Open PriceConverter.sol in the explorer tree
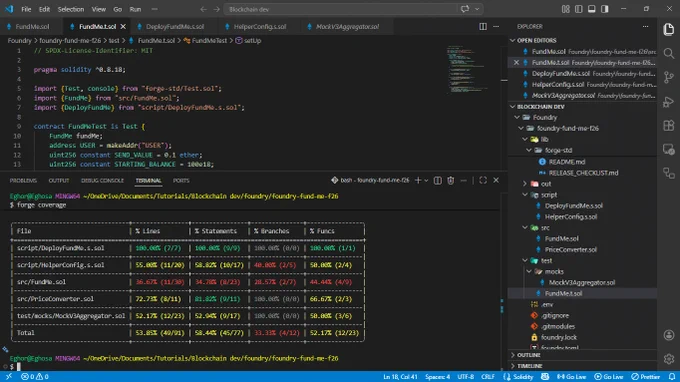The width and height of the screenshot is (680, 382). [x=570, y=249]
